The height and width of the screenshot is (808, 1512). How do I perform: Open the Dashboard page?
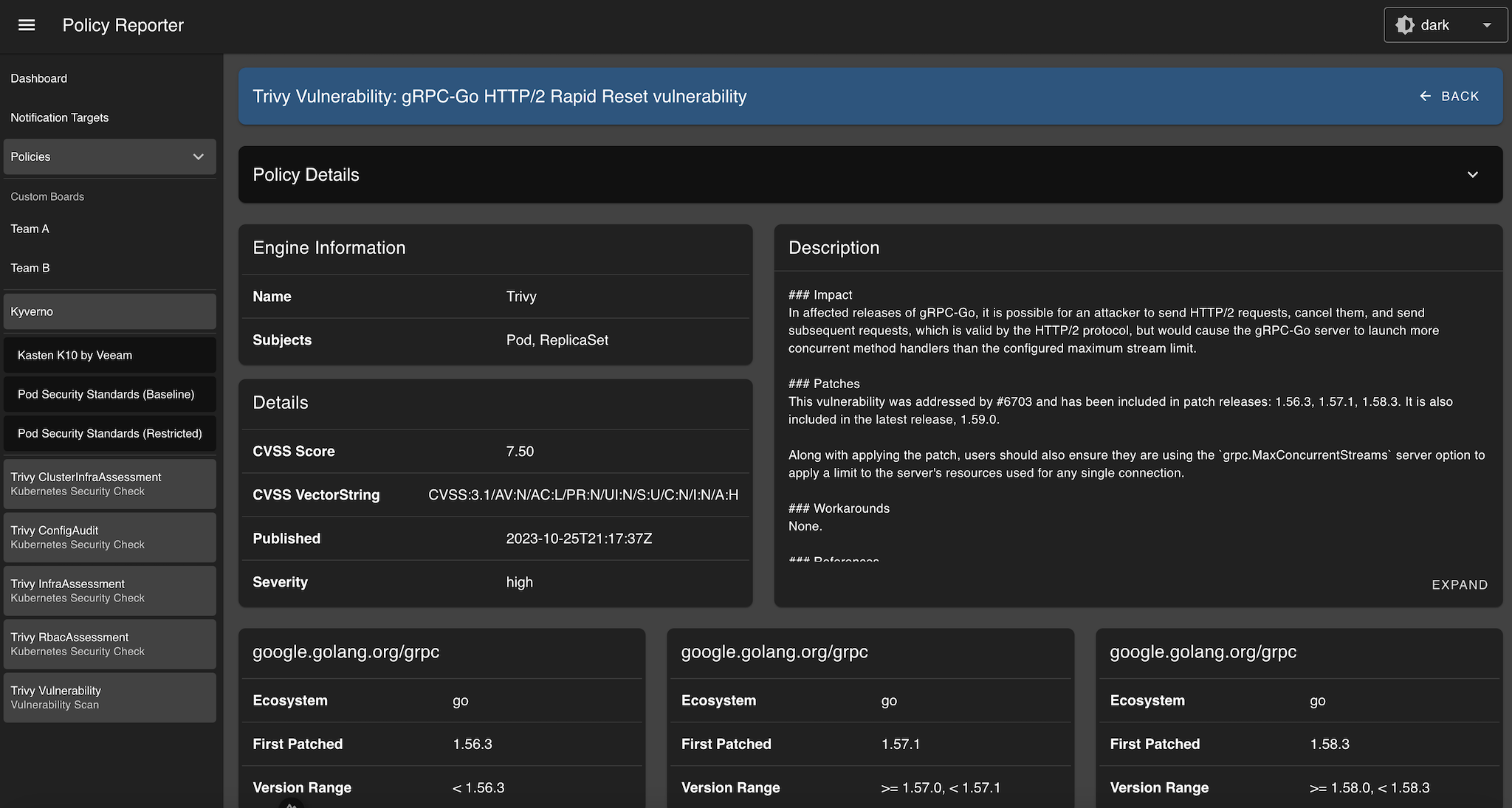point(38,78)
